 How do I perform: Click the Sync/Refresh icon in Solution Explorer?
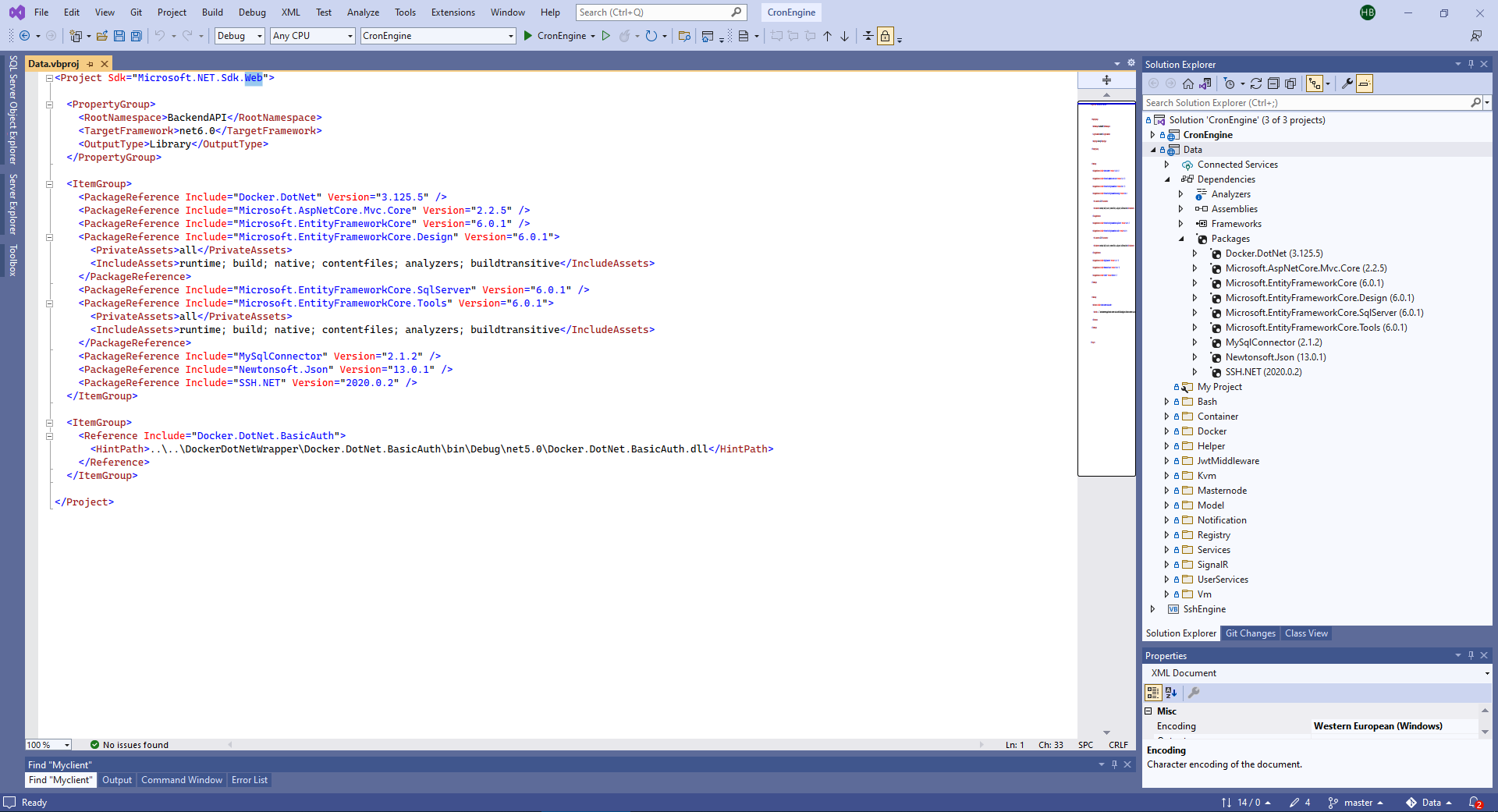[x=1256, y=83]
